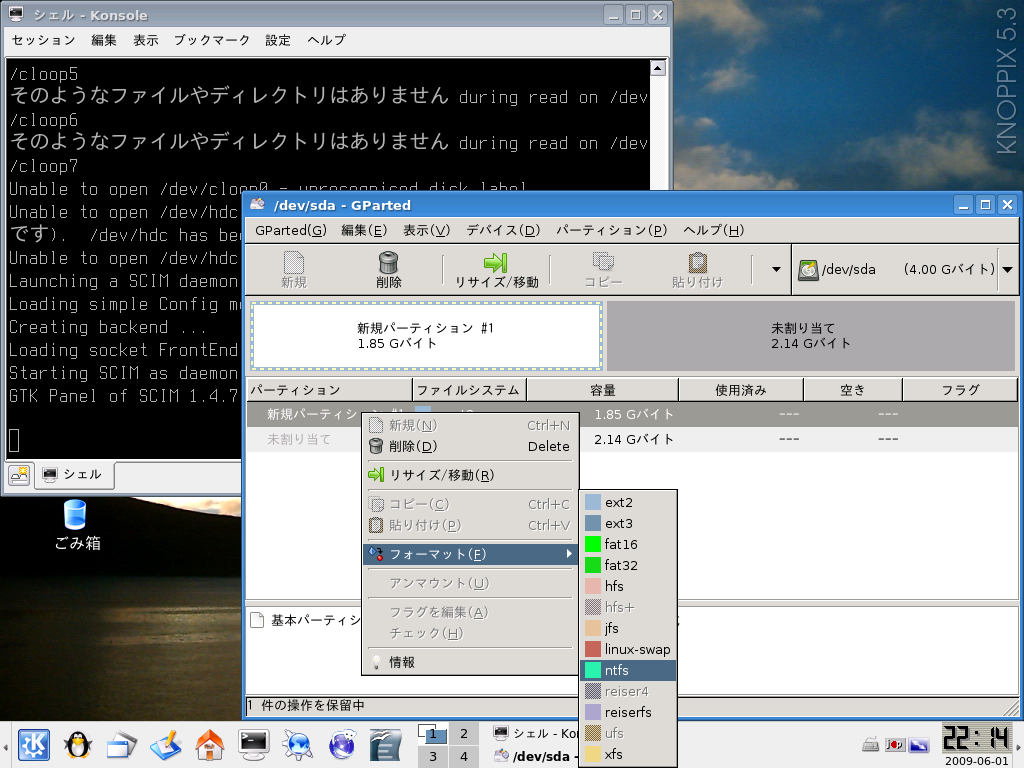Click the シェル - Konsole taskbar entry
This screenshot has width=1024, height=768.
click(536, 733)
